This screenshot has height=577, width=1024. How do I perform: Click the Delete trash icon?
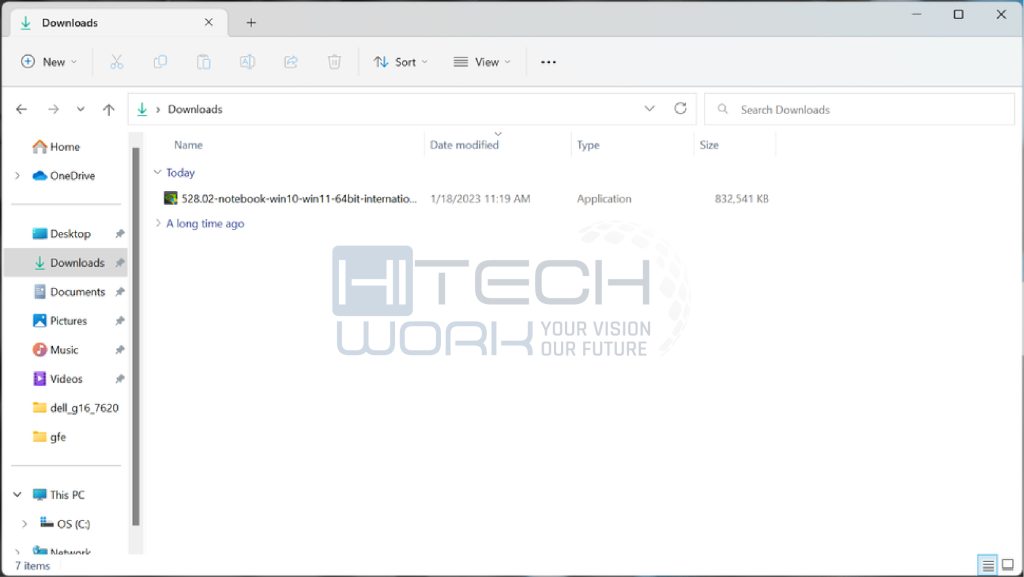click(x=334, y=62)
